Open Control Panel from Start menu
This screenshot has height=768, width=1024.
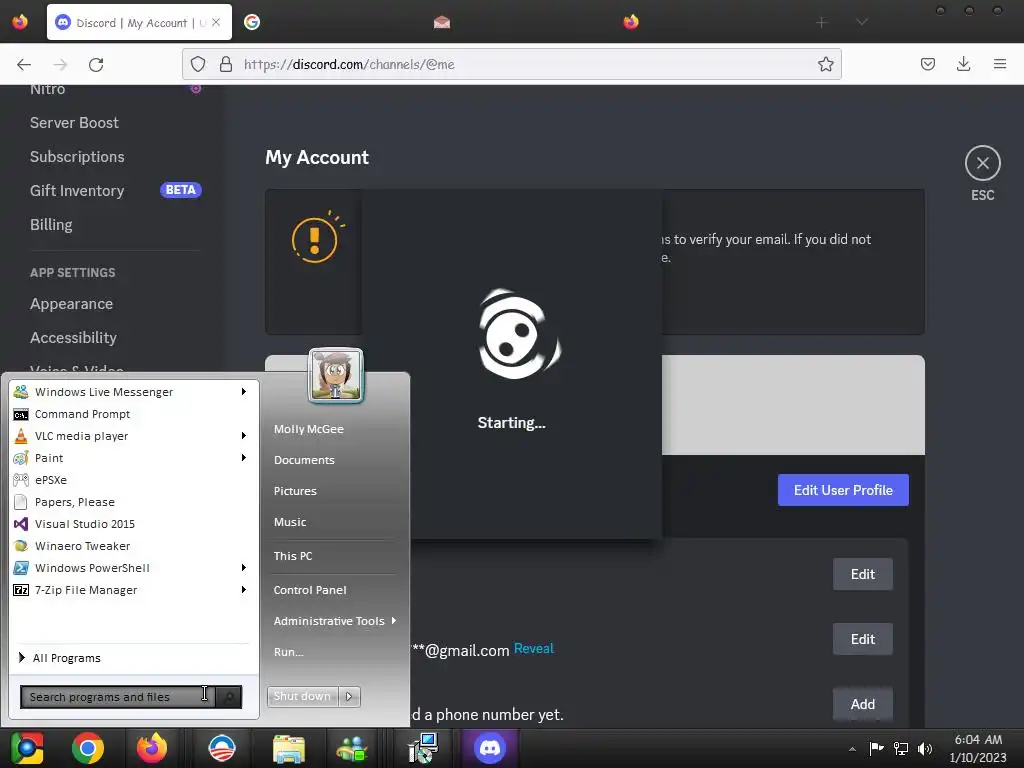click(x=310, y=590)
